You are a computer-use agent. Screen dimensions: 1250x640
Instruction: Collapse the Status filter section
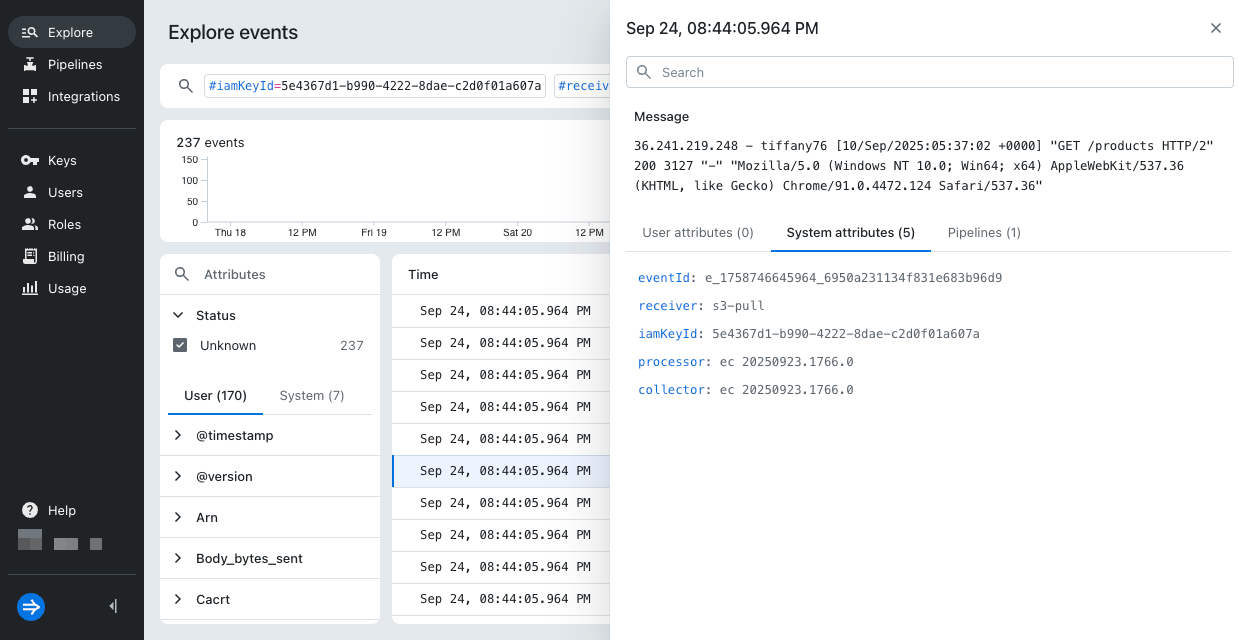pos(178,315)
